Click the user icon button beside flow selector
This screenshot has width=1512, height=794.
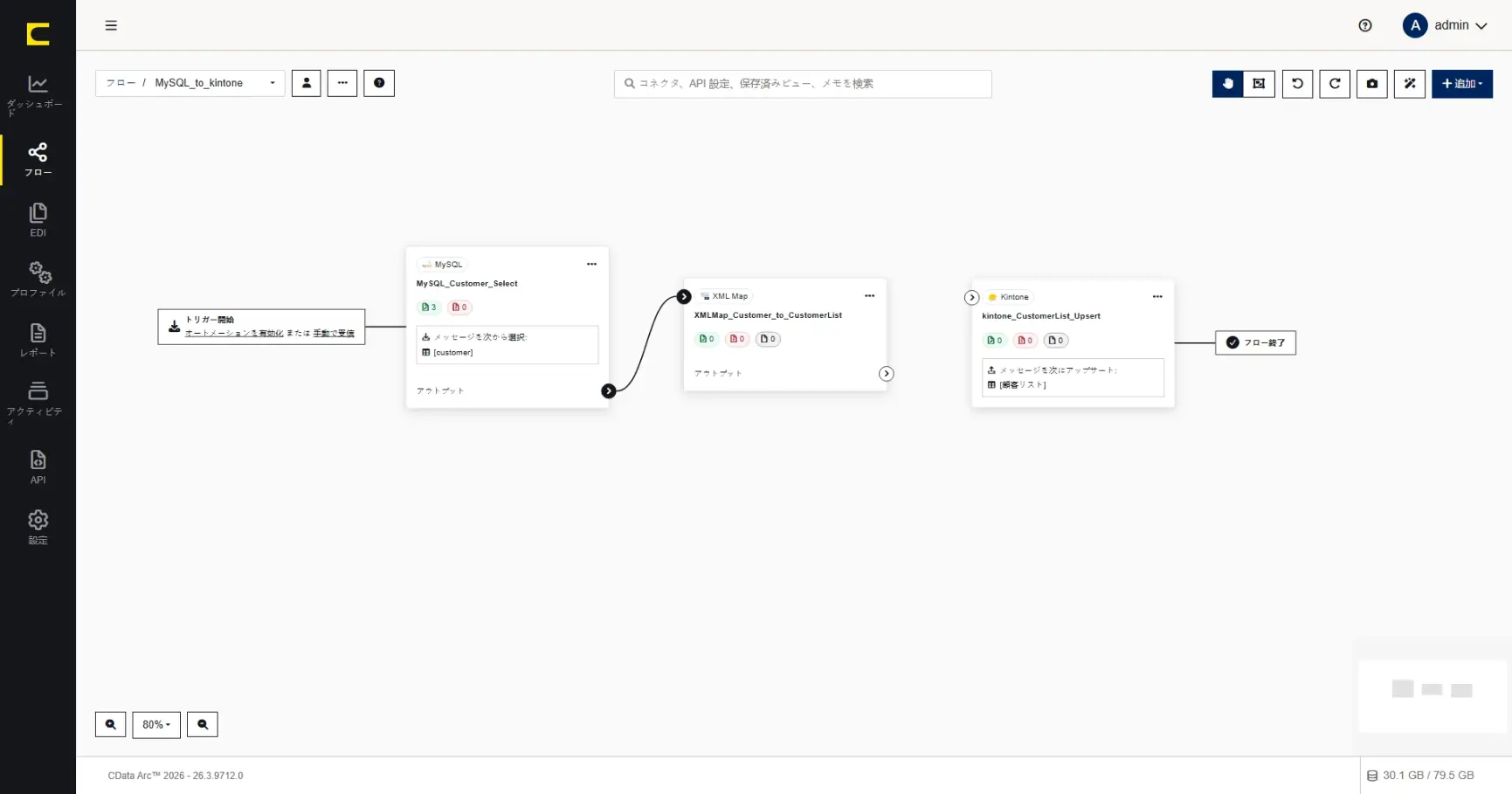coord(307,83)
